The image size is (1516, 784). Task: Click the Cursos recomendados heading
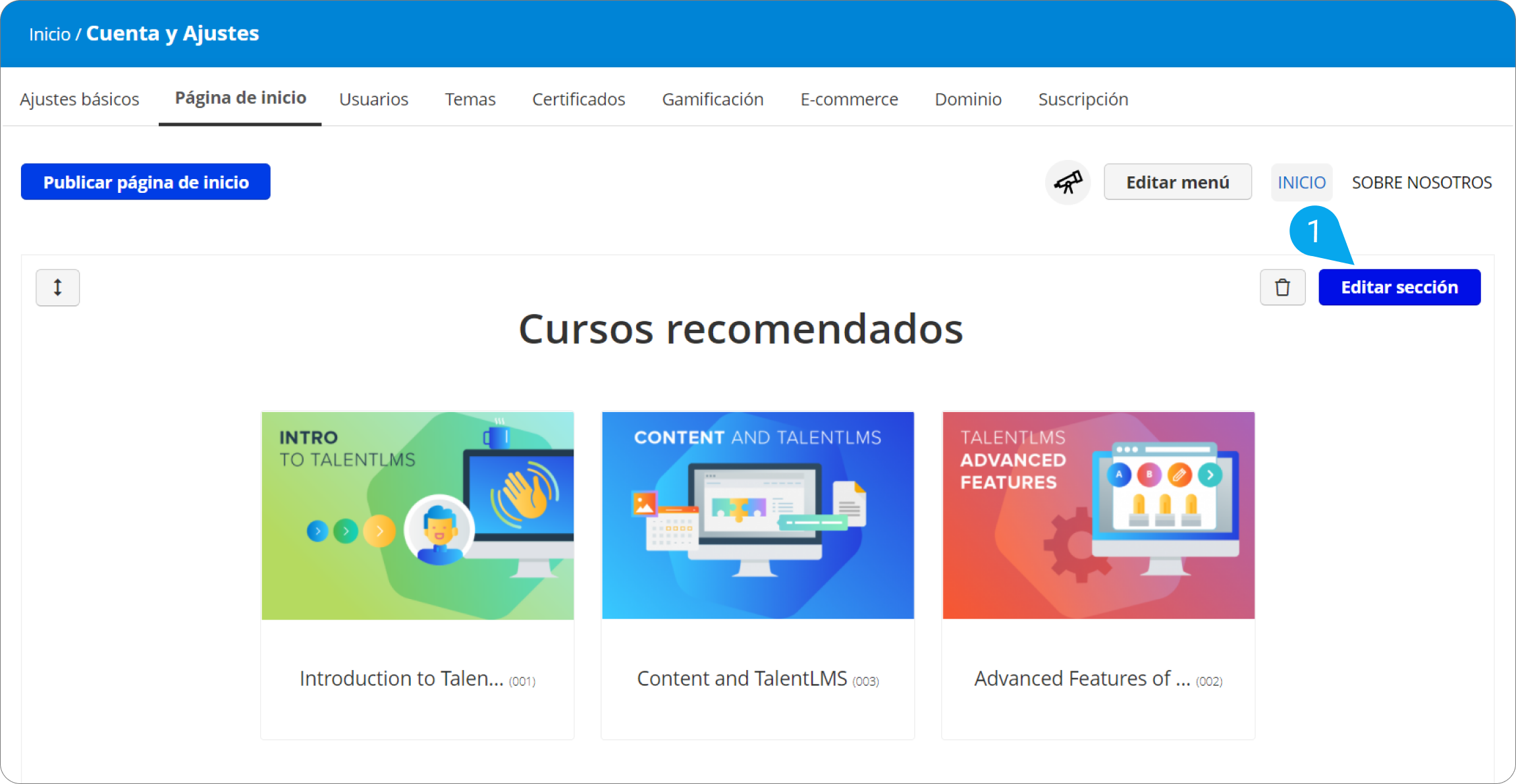tap(741, 328)
